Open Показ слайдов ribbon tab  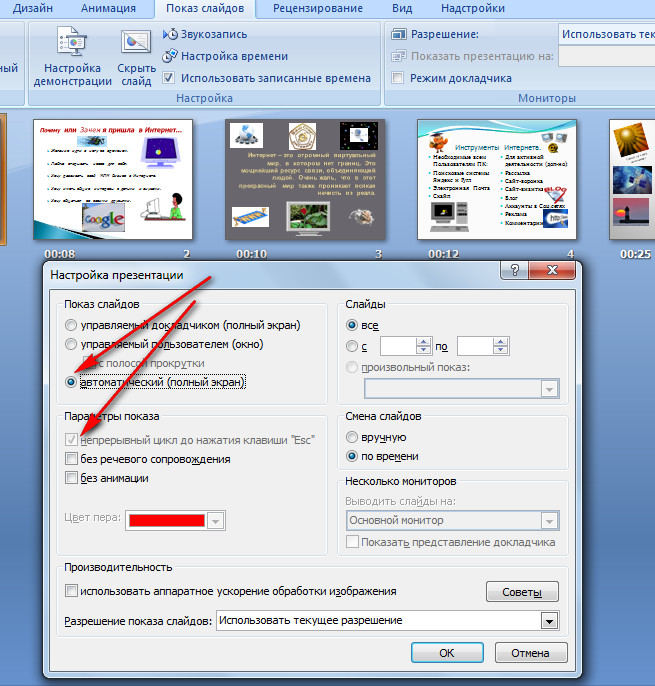click(205, 8)
